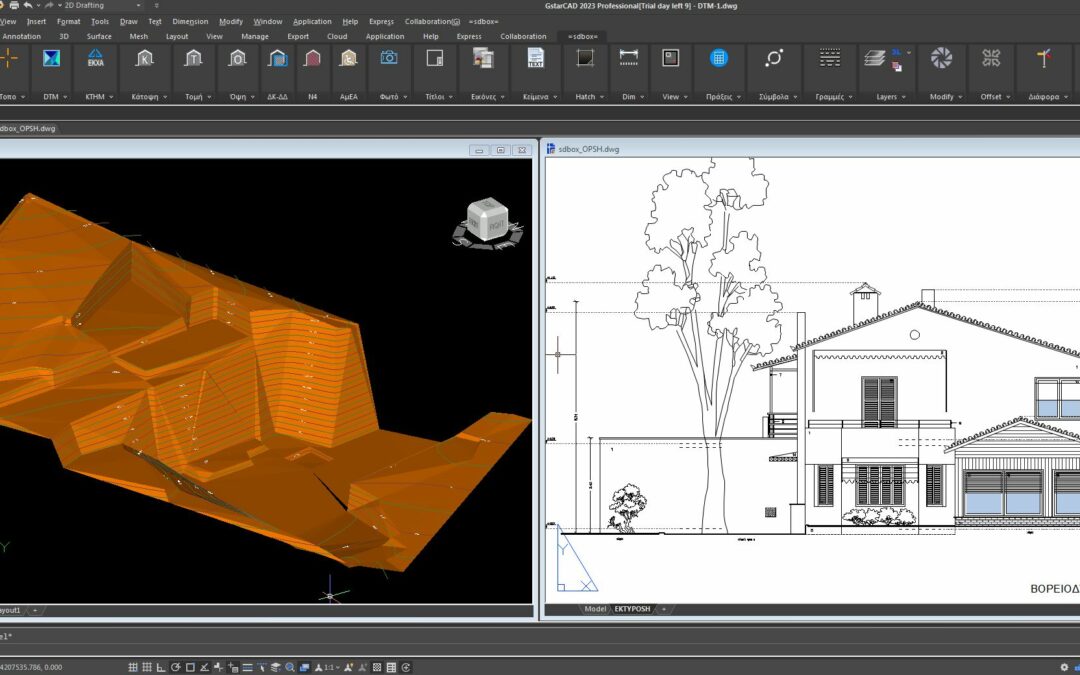Click the Modify aperture icon
The height and width of the screenshot is (675, 1080).
941,59
